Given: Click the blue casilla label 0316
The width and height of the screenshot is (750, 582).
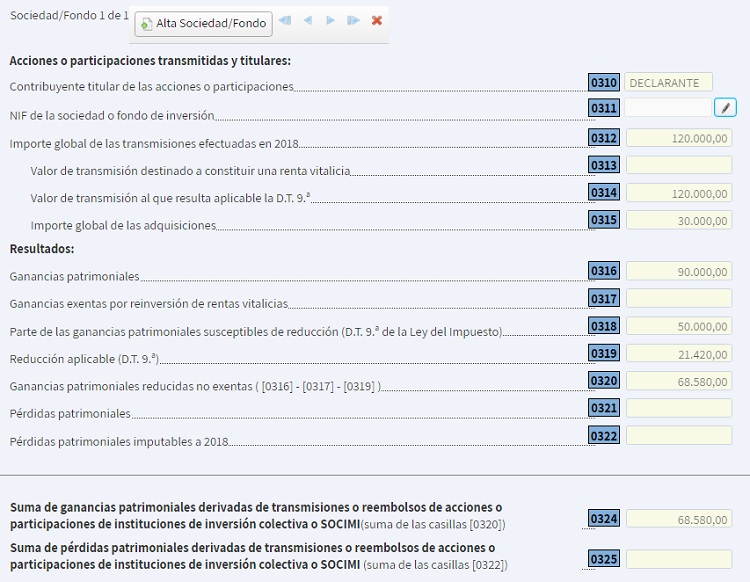Looking at the screenshot, I should click(604, 271).
